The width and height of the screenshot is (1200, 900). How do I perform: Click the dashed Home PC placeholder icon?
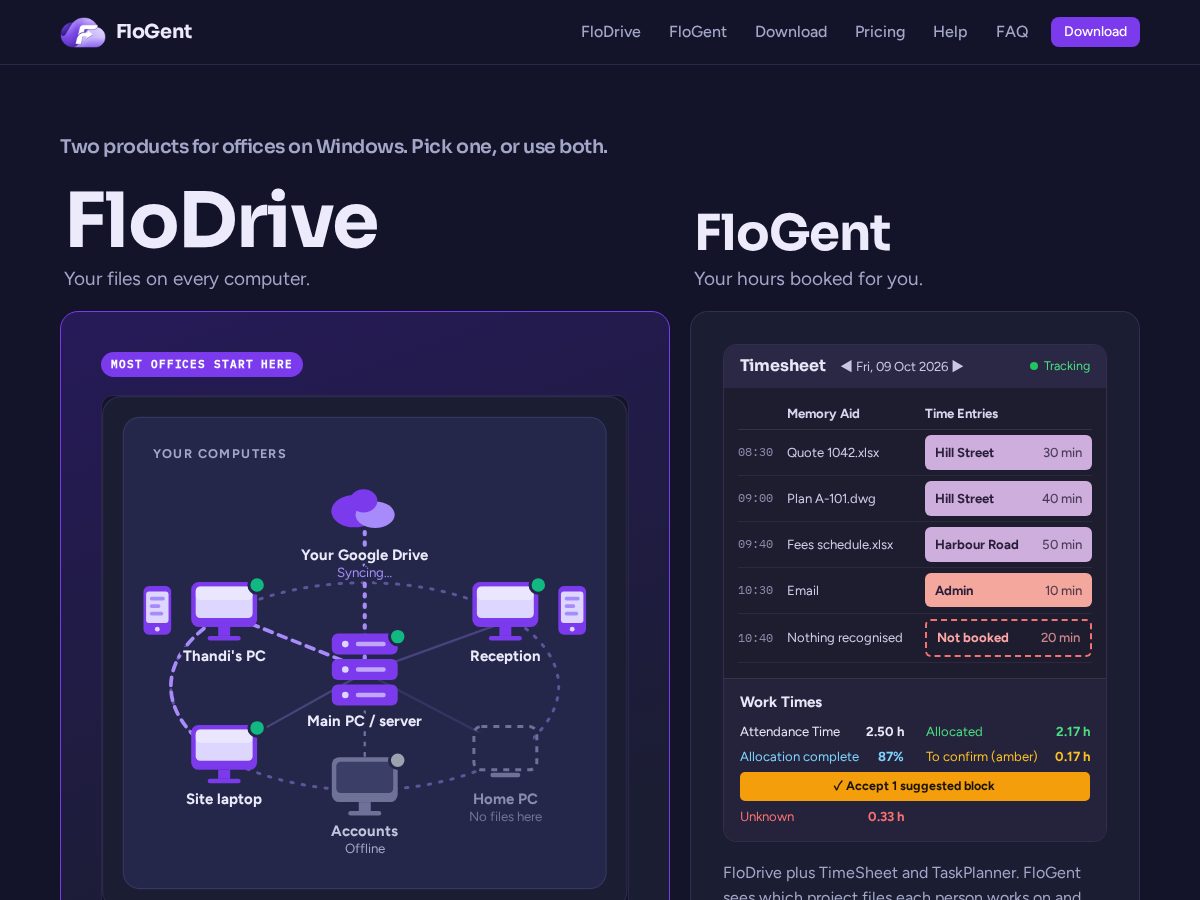(x=505, y=751)
